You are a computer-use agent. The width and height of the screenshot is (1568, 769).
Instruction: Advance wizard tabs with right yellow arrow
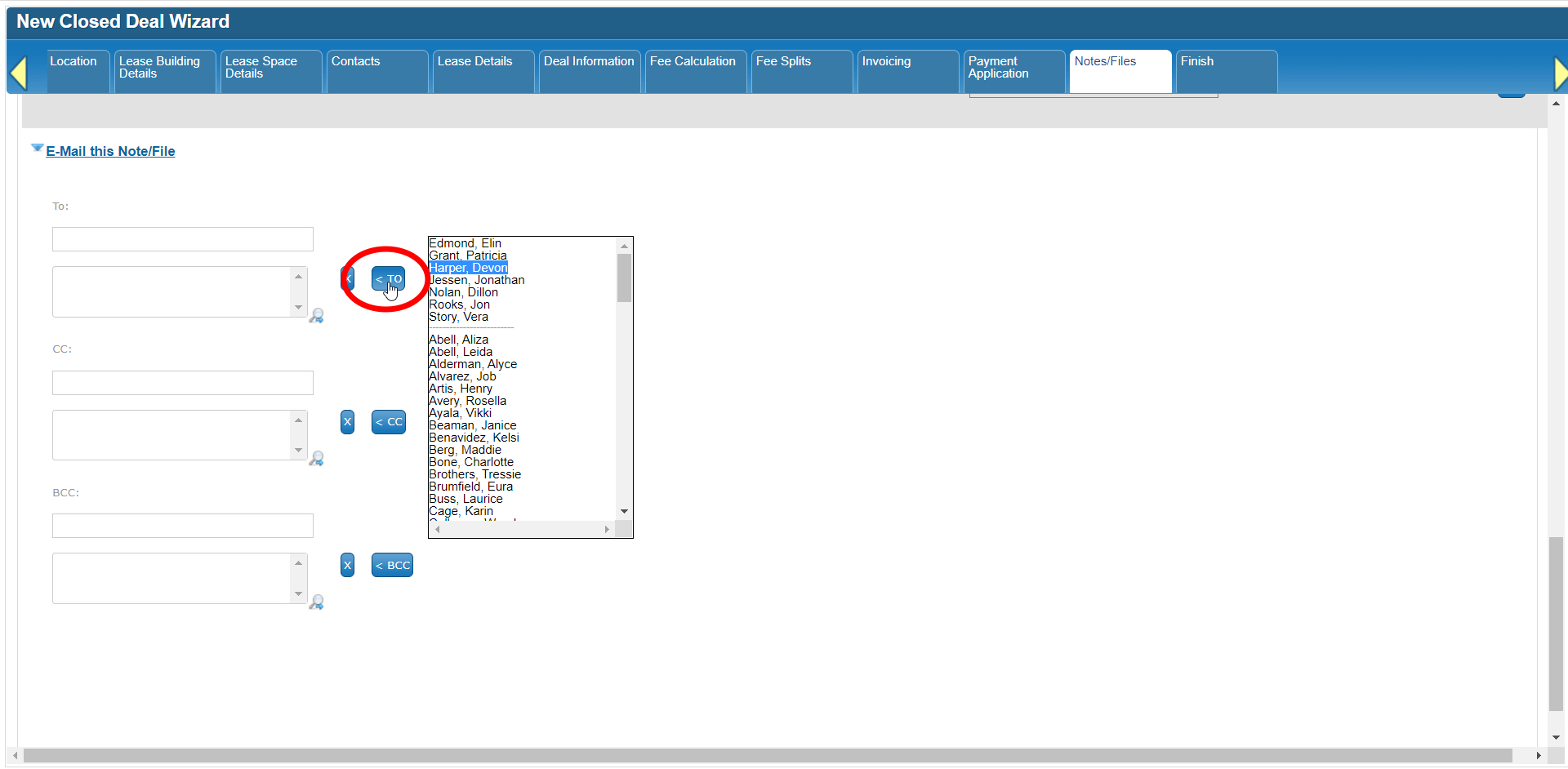tap(1560, 73)
